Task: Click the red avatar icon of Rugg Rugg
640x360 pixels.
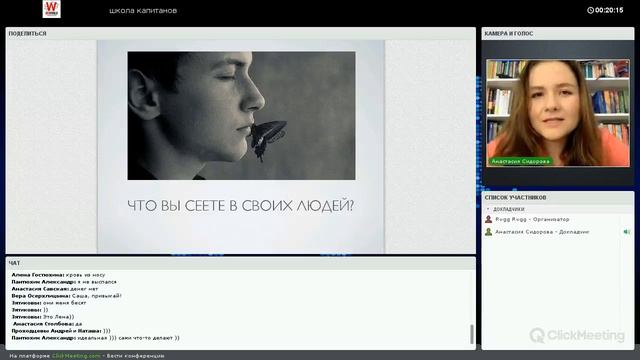Action: [488, 220]
